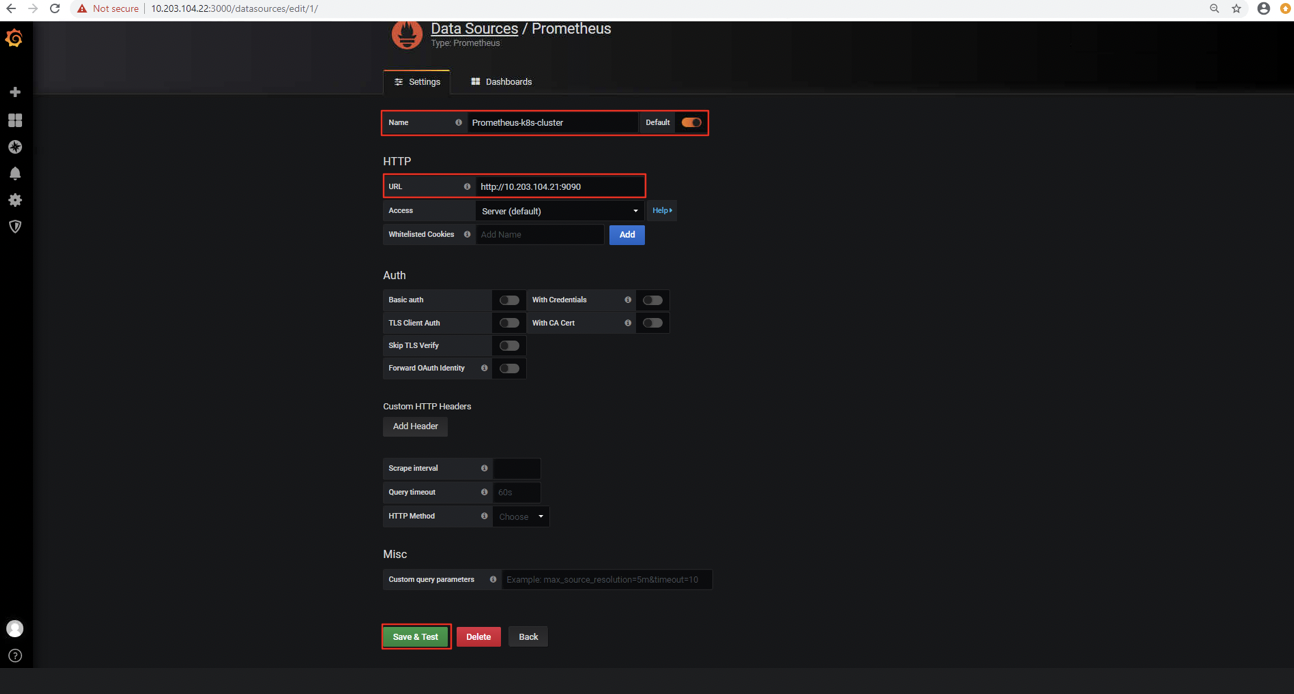The height and width of the screenshot is (694, 1294).
Task: Click the 'Custom HTTP Headers' heading text
Action: click(427, 407)
